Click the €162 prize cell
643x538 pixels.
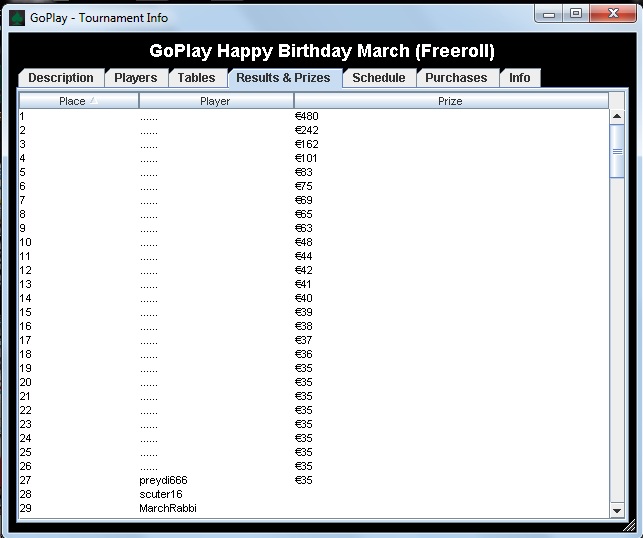tap(306, 144)
